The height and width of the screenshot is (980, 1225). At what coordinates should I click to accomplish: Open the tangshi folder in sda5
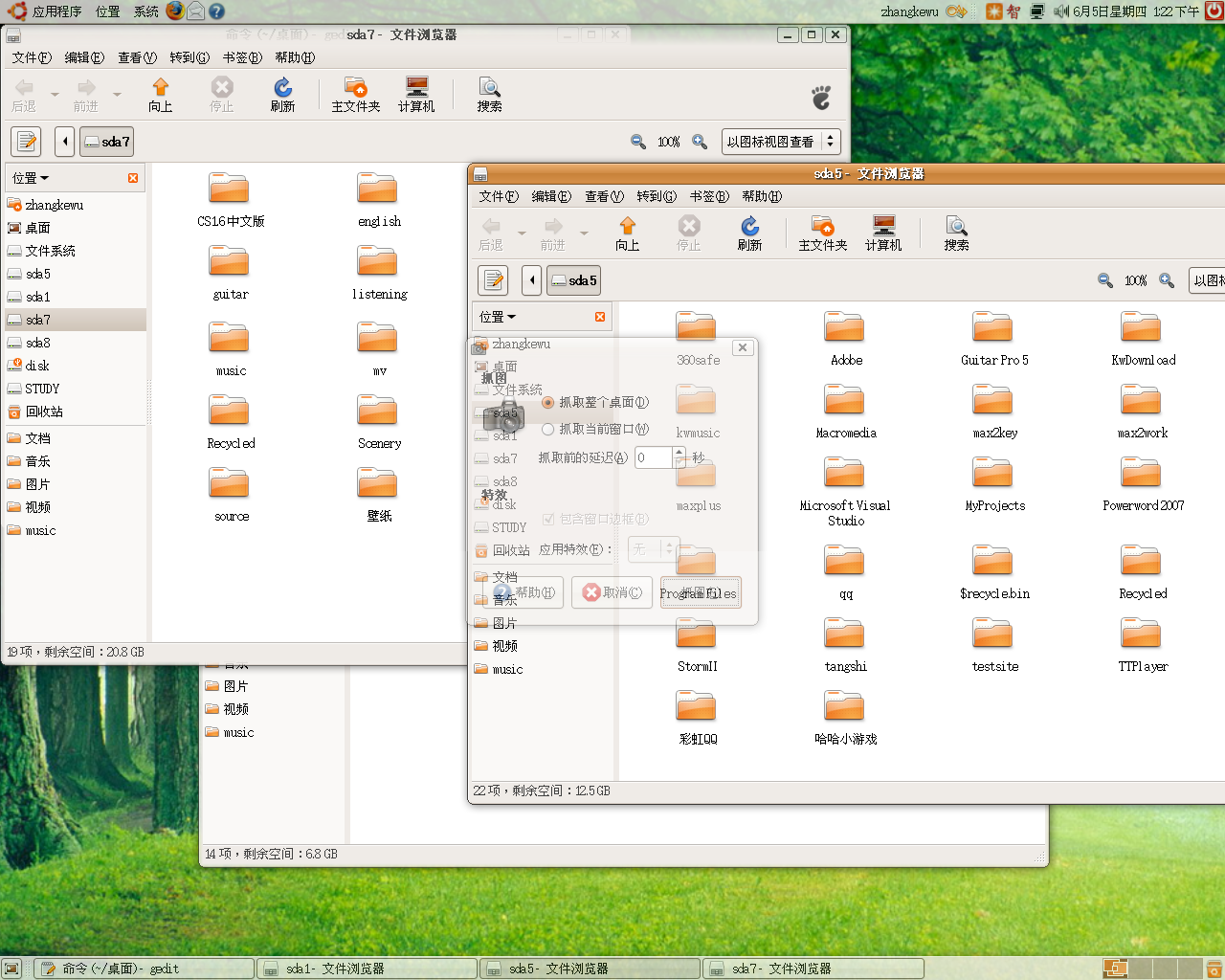click(845, 645)
